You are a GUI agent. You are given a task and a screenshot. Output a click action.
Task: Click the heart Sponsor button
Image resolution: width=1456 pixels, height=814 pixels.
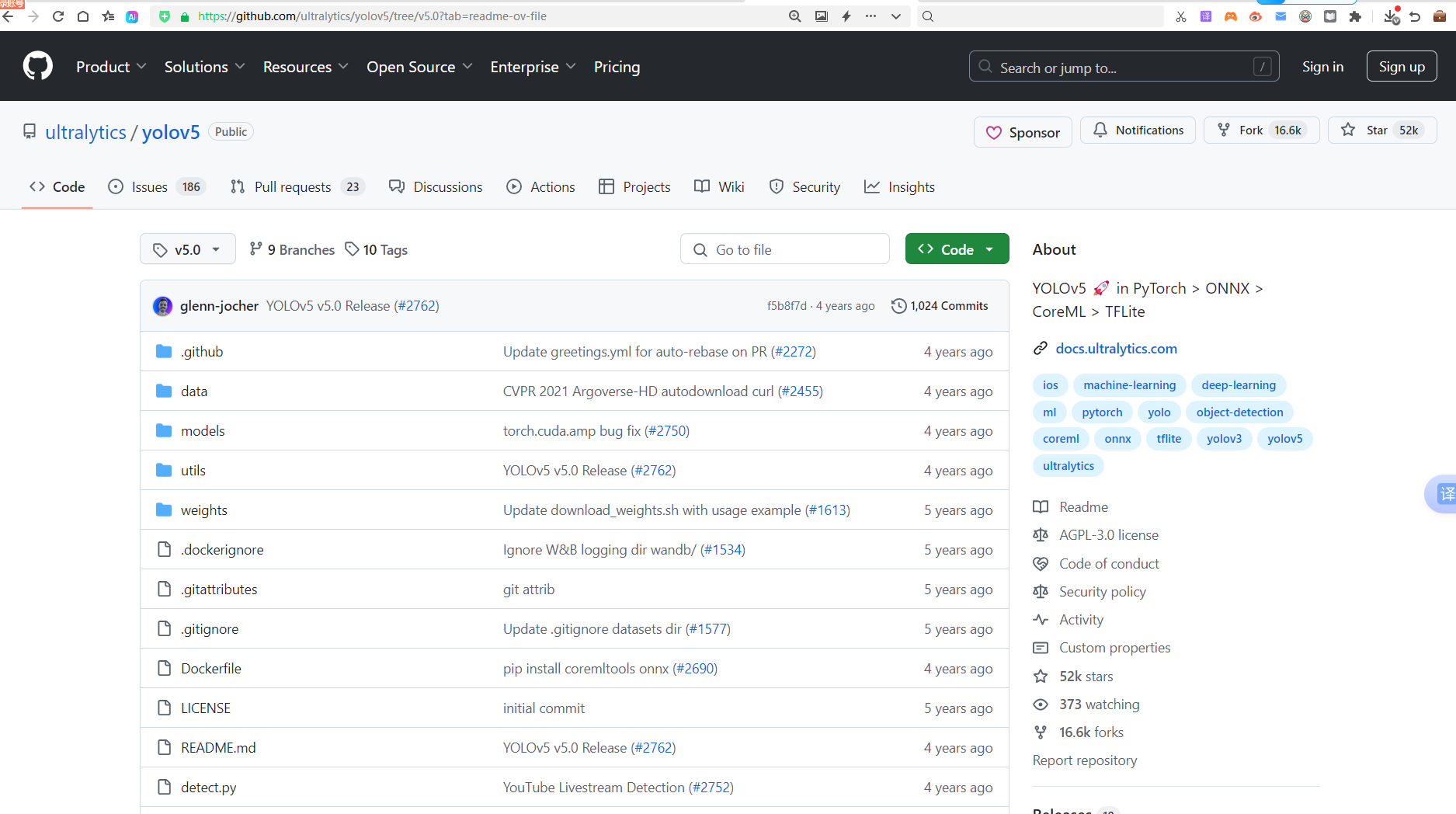1023,132
